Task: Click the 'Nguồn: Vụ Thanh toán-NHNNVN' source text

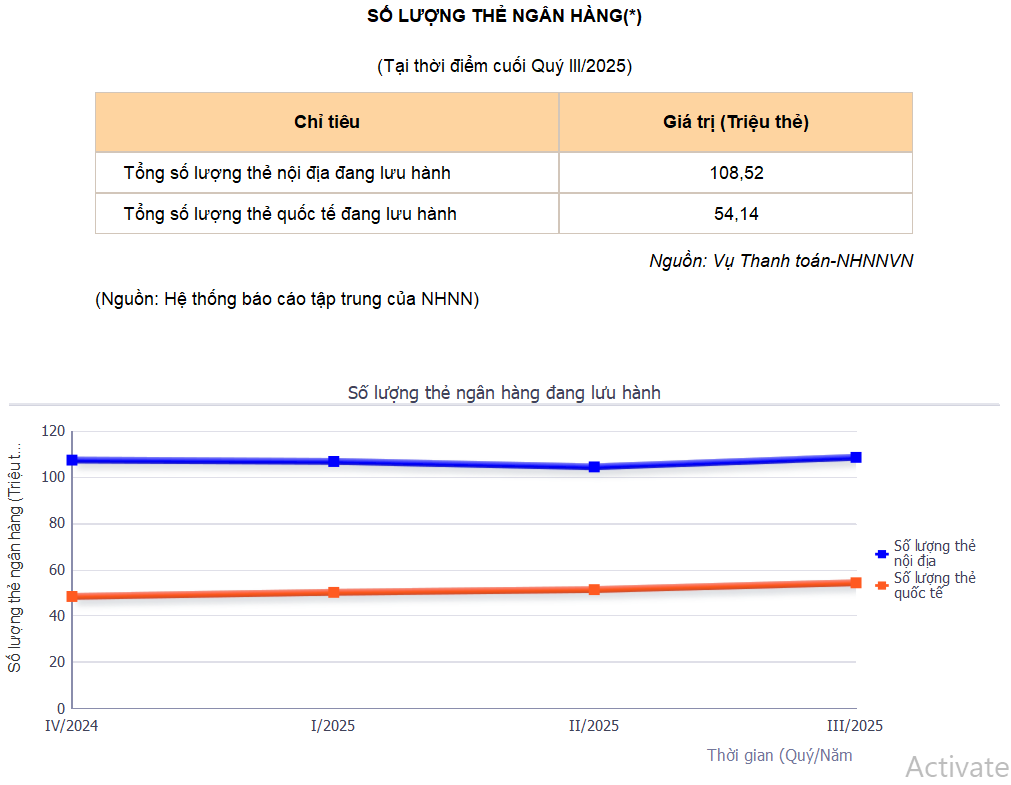Action: tap(781, 261)
